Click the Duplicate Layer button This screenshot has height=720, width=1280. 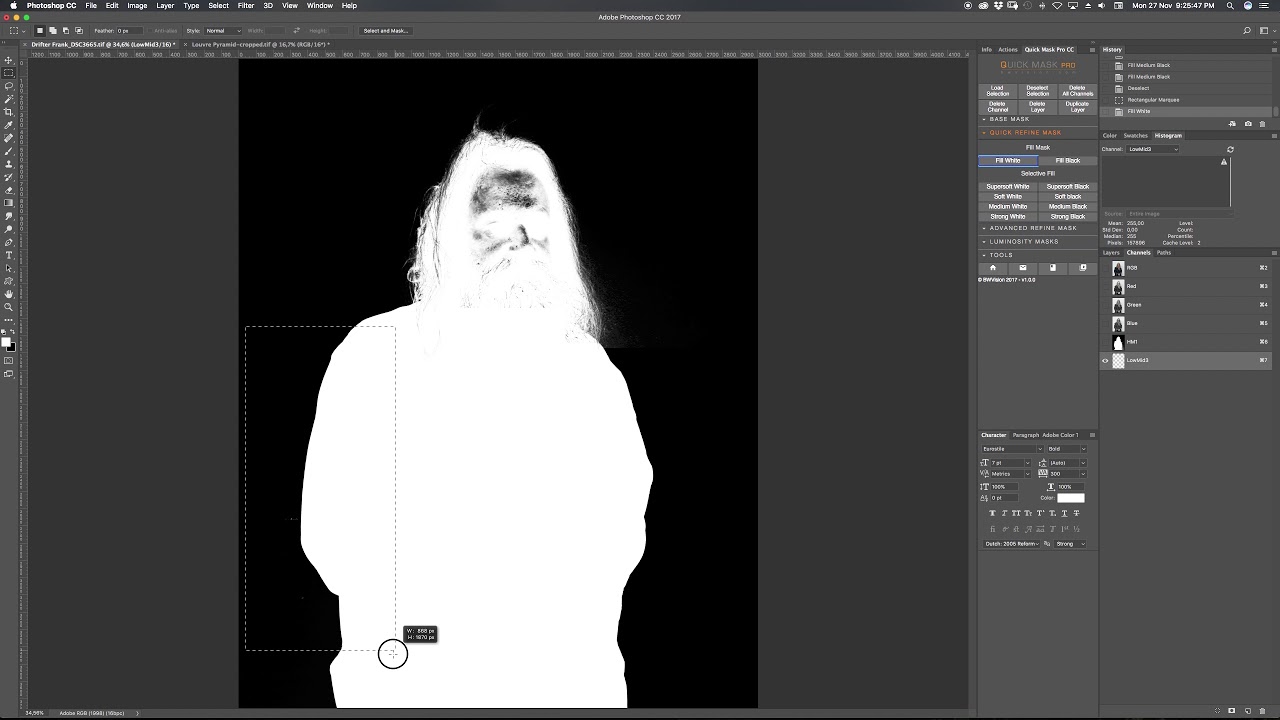click(x=1077, y=106)
